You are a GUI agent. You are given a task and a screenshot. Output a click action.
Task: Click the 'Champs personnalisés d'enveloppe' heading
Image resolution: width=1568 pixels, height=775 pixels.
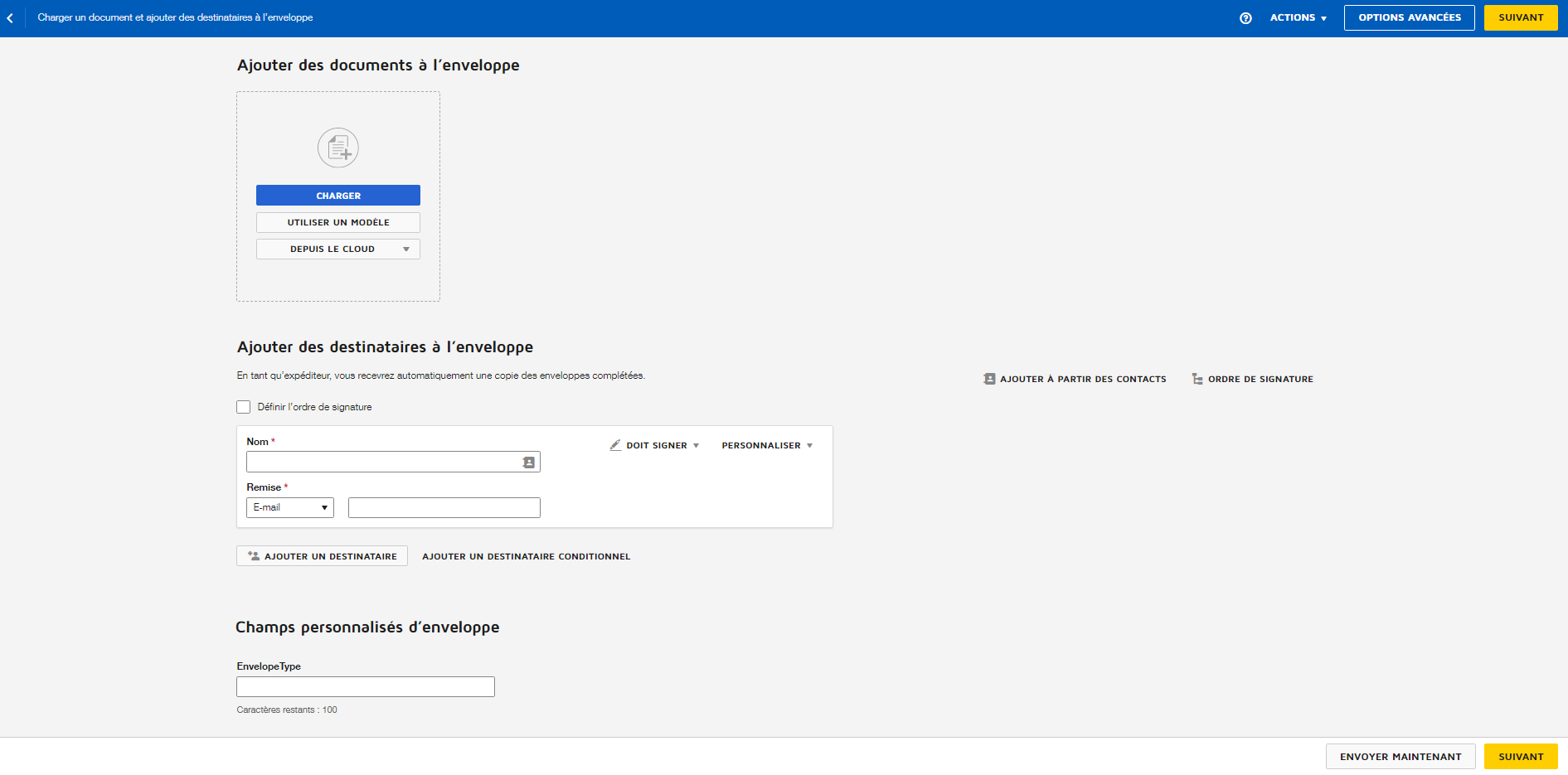pyautogui.click(x=367, y=627)
